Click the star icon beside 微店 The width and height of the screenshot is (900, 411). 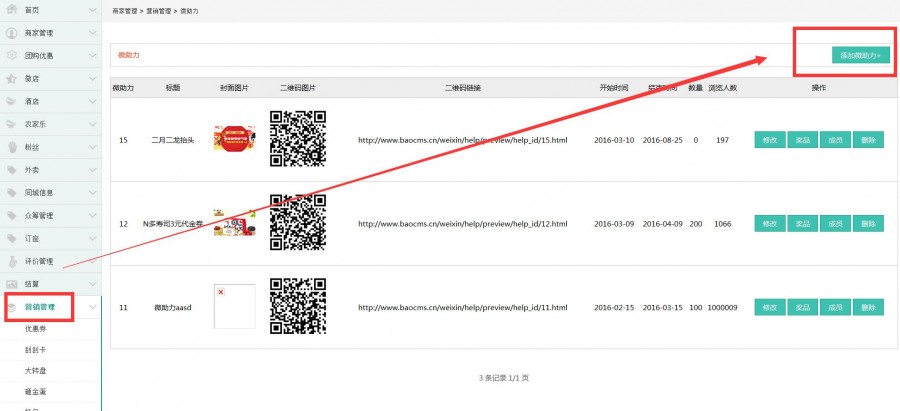point(11,79)
